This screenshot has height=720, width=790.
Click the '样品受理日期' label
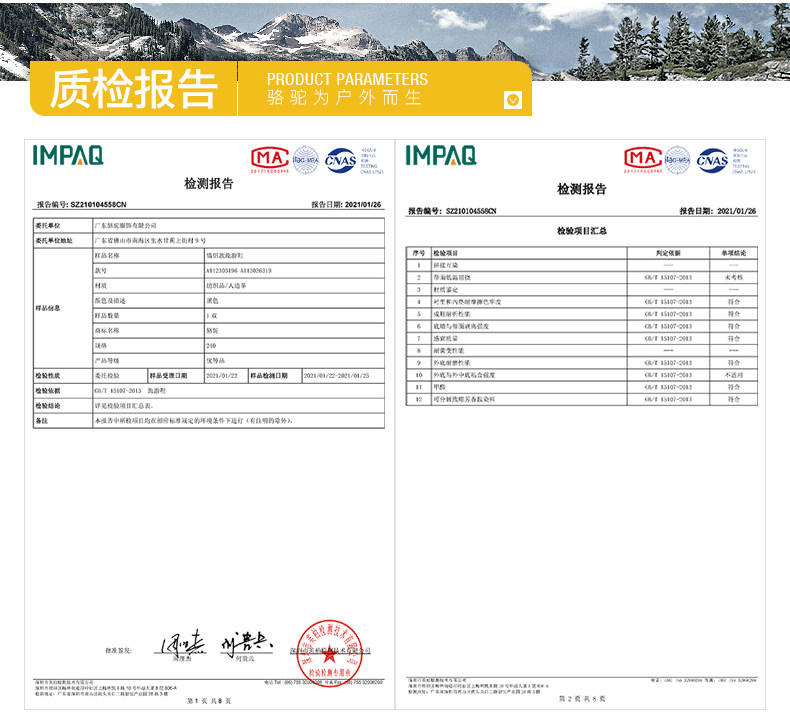tap(168, 376)
